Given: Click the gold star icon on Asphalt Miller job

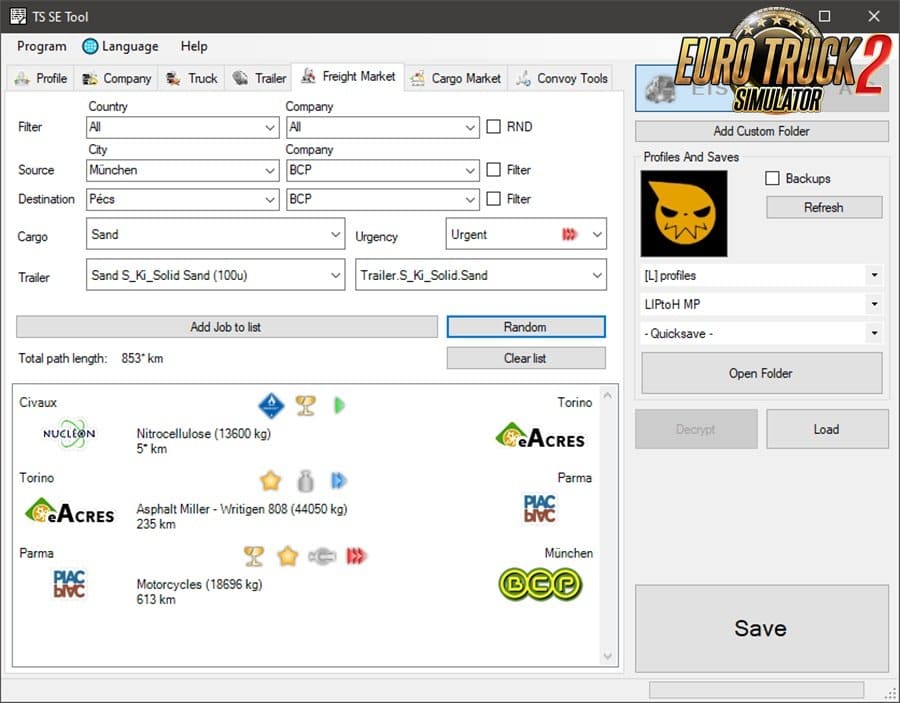Looking at the screenshot, I should [x=270, y=481].
